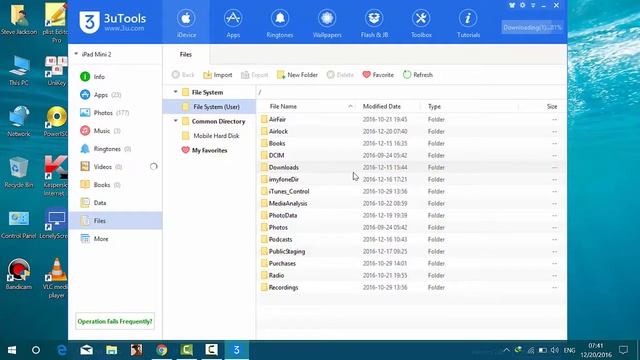The height and width of the screenshot is (360, 640).
Task: Click the Favorite heart button
Action: tap(378, 75)
